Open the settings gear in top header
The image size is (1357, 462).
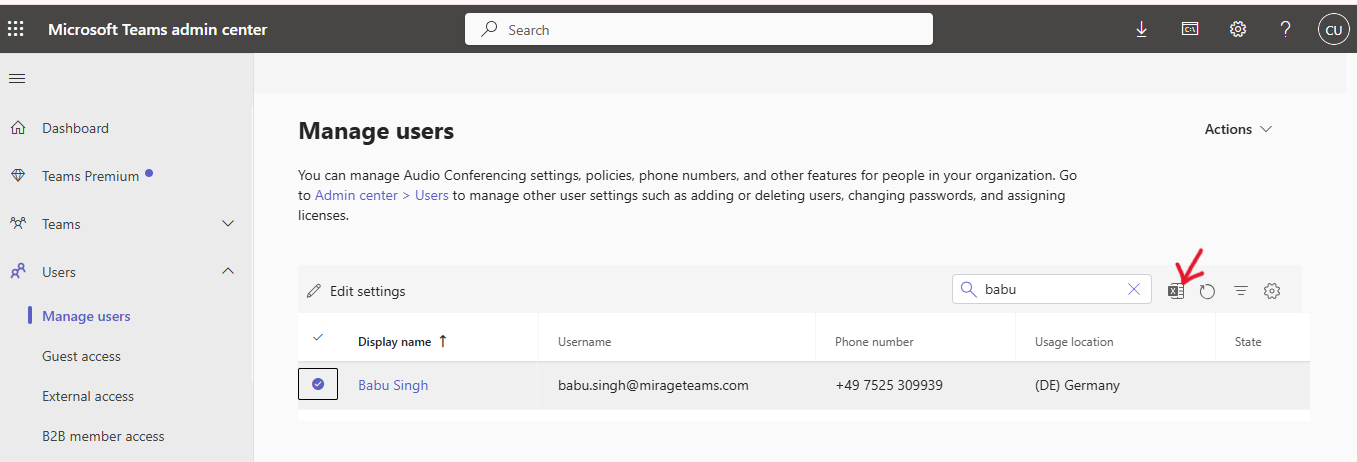coord(1238,30)
